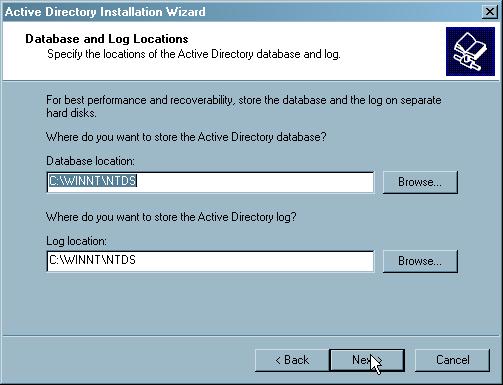Click the 'For best performance and recoverability' note
This screenshot has height=385, width=503.
(x=244, y=107)
